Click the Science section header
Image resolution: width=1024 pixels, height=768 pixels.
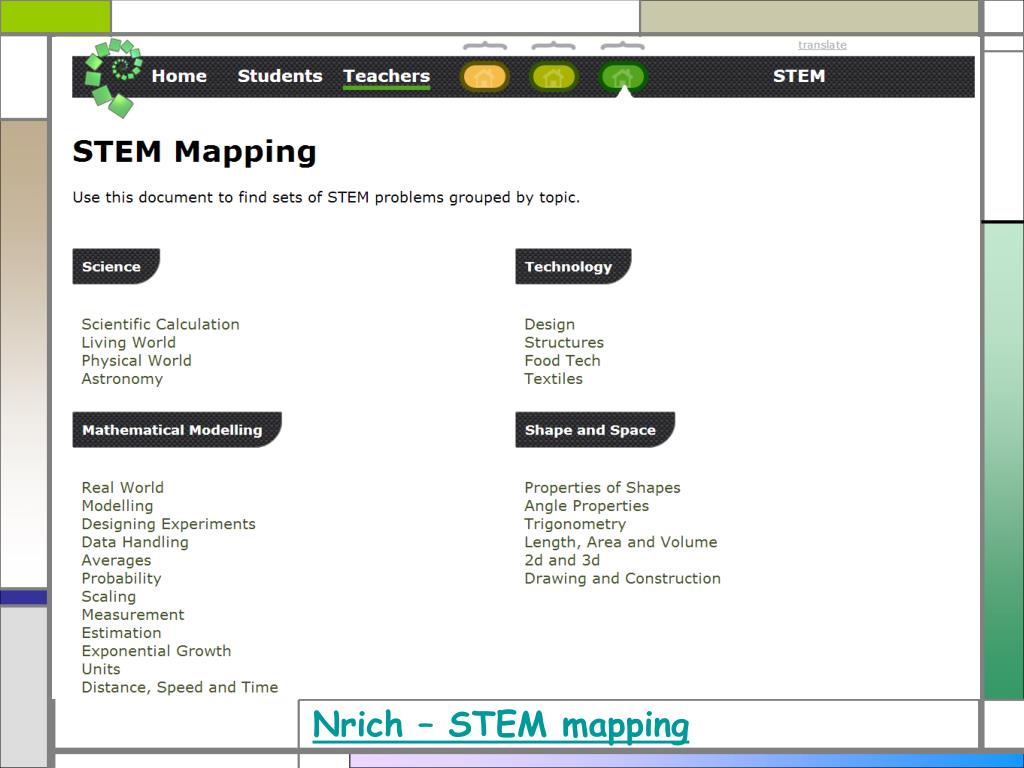point(116,266)
